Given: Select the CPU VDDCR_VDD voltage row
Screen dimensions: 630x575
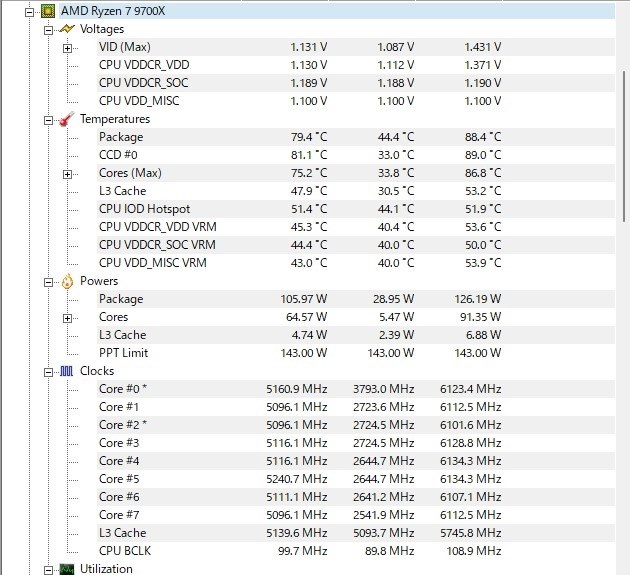Looking at the screenshot, I should point(356,65).
